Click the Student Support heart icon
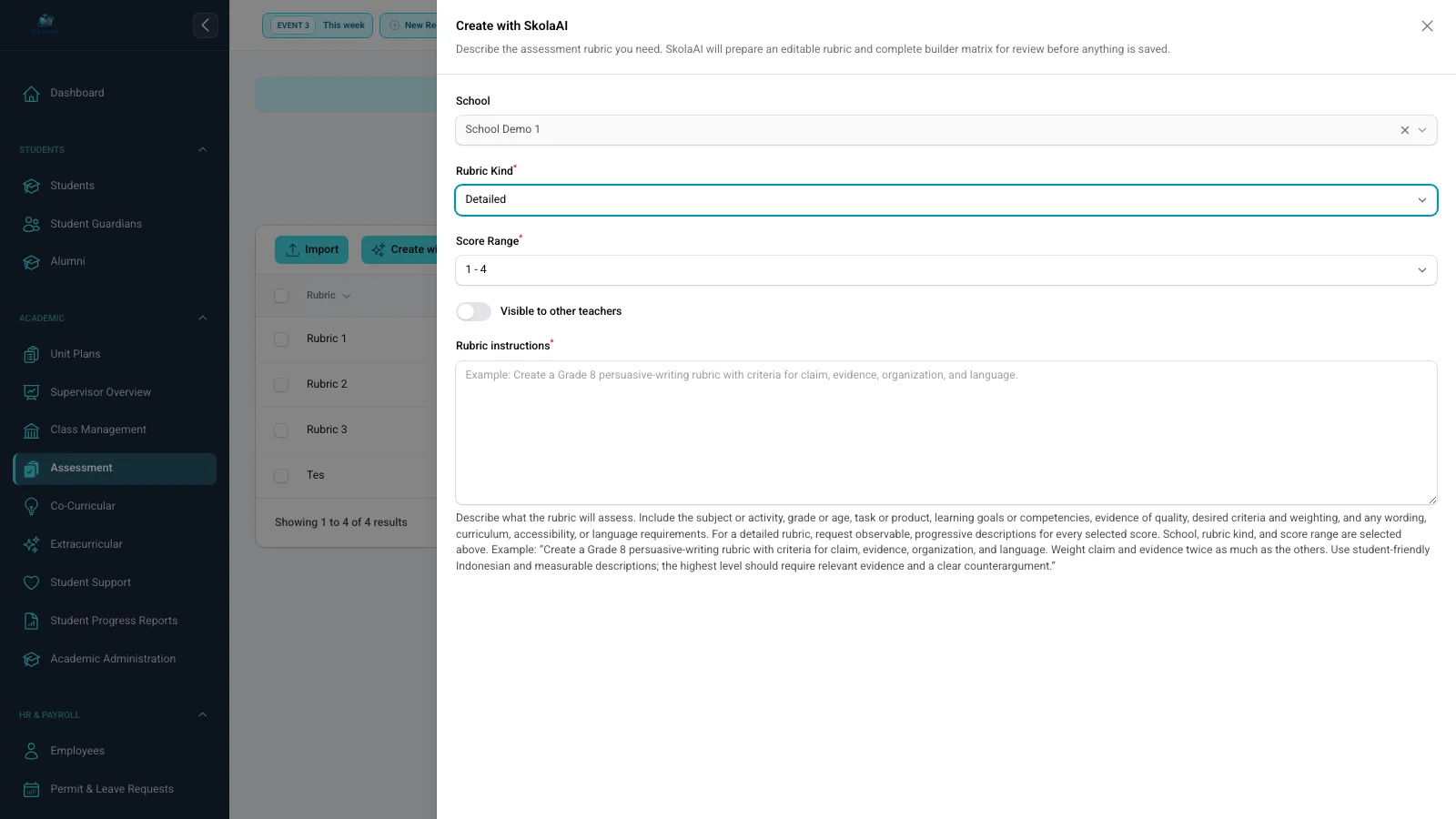The height and width of the screenshot is (819, 1456). (32, 582)
